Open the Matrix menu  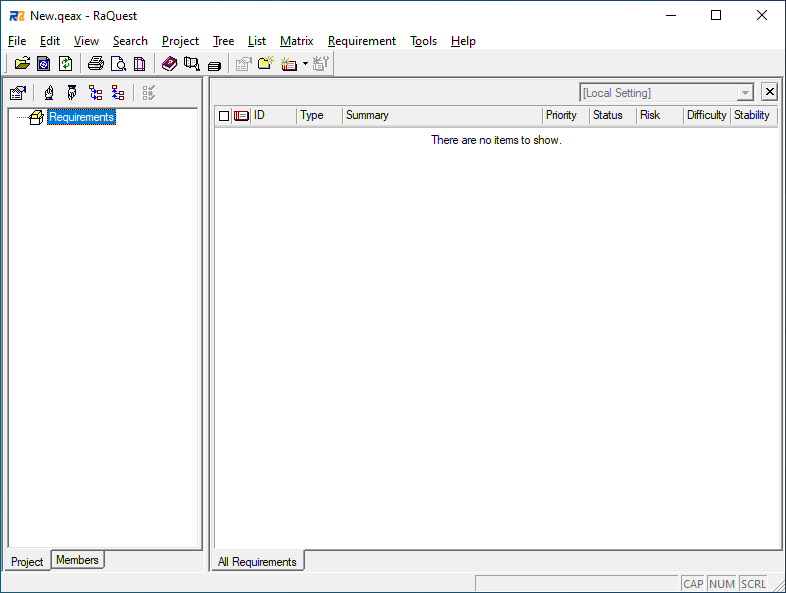(296, 41)
